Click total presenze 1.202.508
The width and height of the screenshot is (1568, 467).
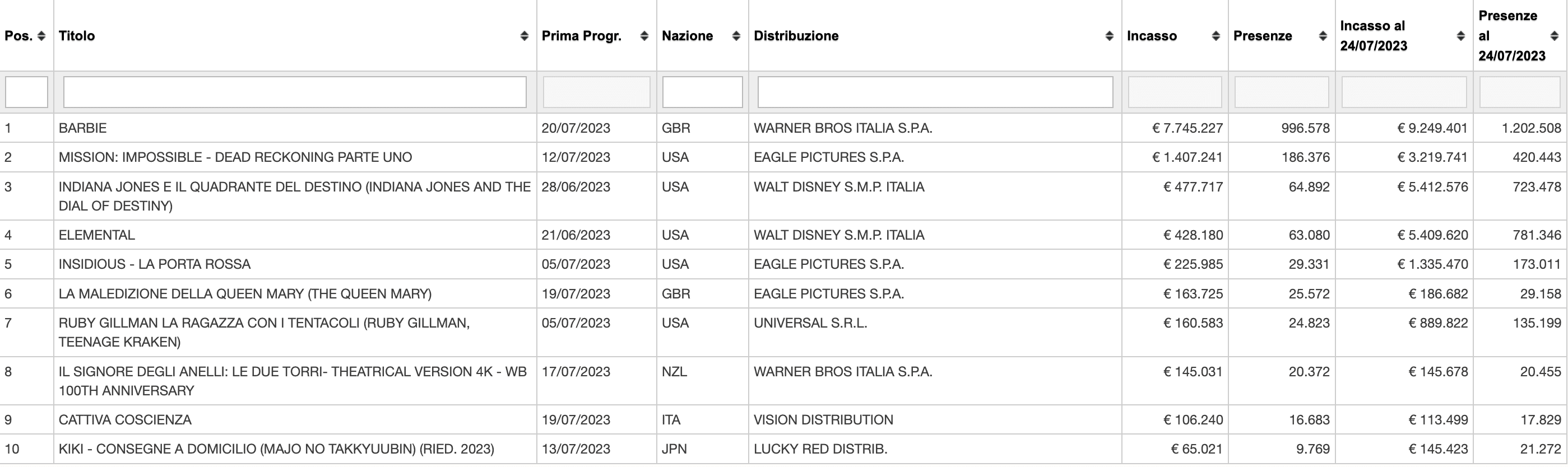1532,128
